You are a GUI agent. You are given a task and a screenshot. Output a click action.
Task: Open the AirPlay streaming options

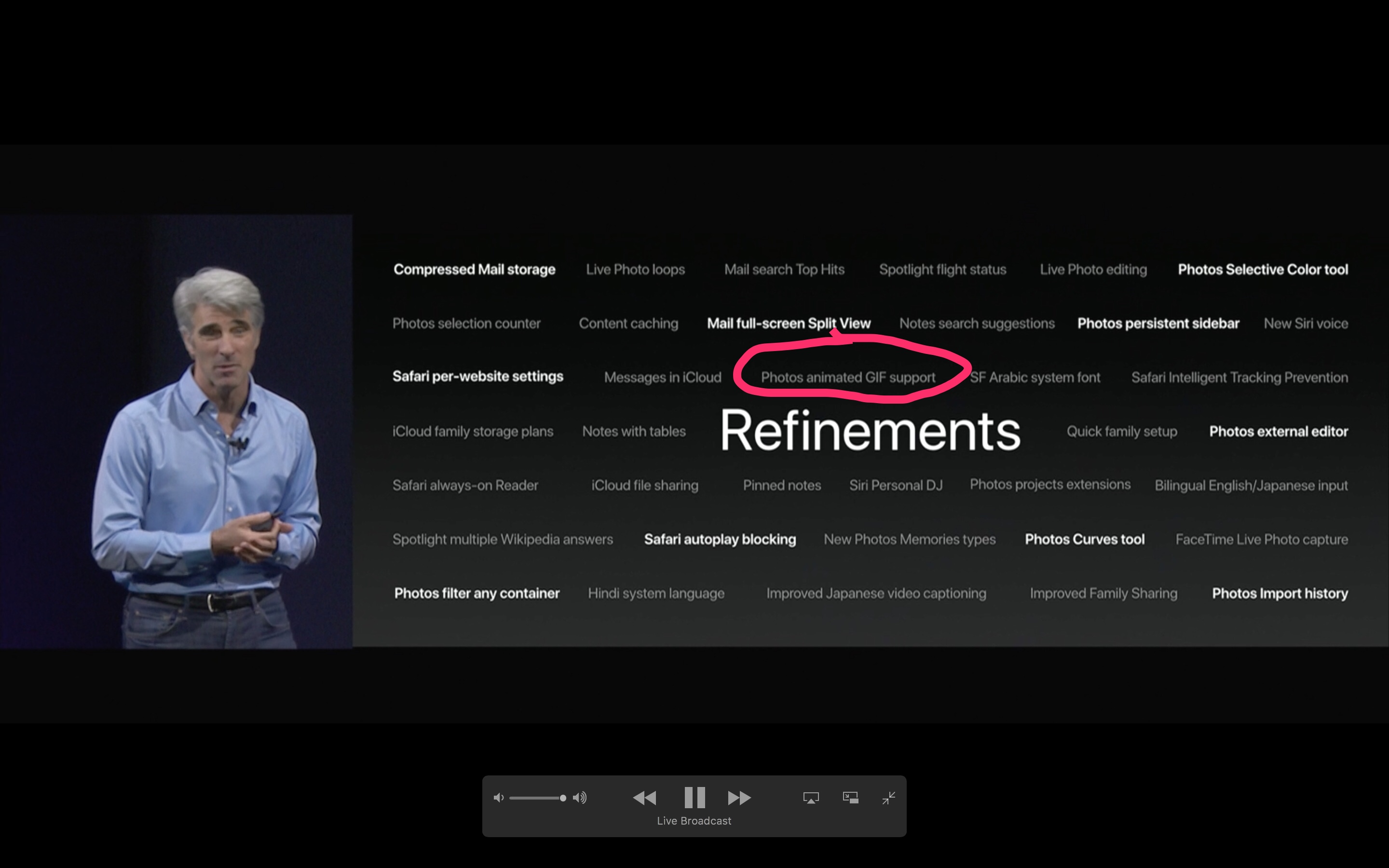(x=810, y=798)
